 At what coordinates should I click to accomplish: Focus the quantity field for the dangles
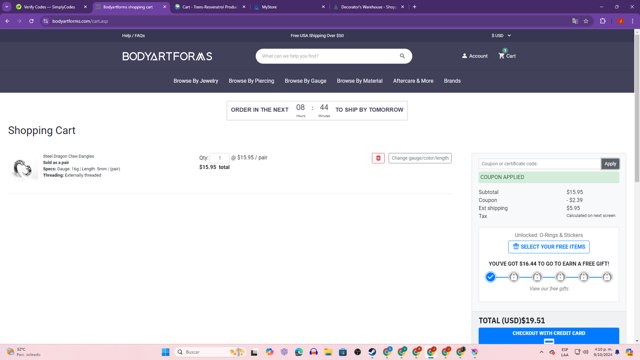[220, 158]
